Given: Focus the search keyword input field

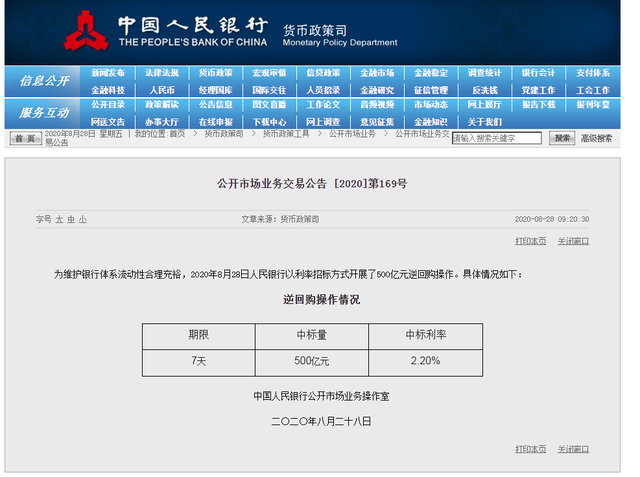Looking at the screenshot, I should click(x=497, y=138).
